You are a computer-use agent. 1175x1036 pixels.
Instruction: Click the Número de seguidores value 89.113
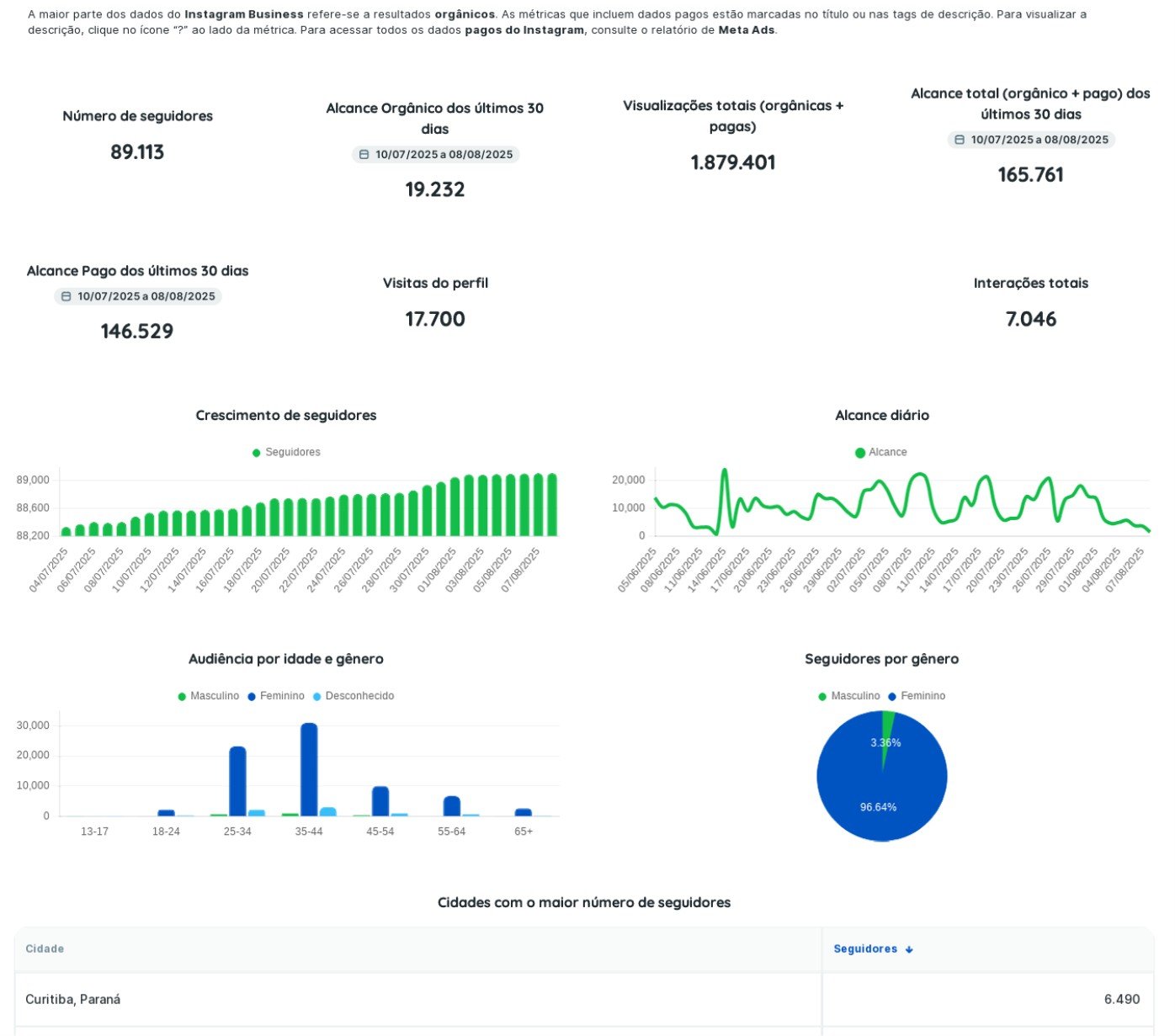click(x=137, y=152)
